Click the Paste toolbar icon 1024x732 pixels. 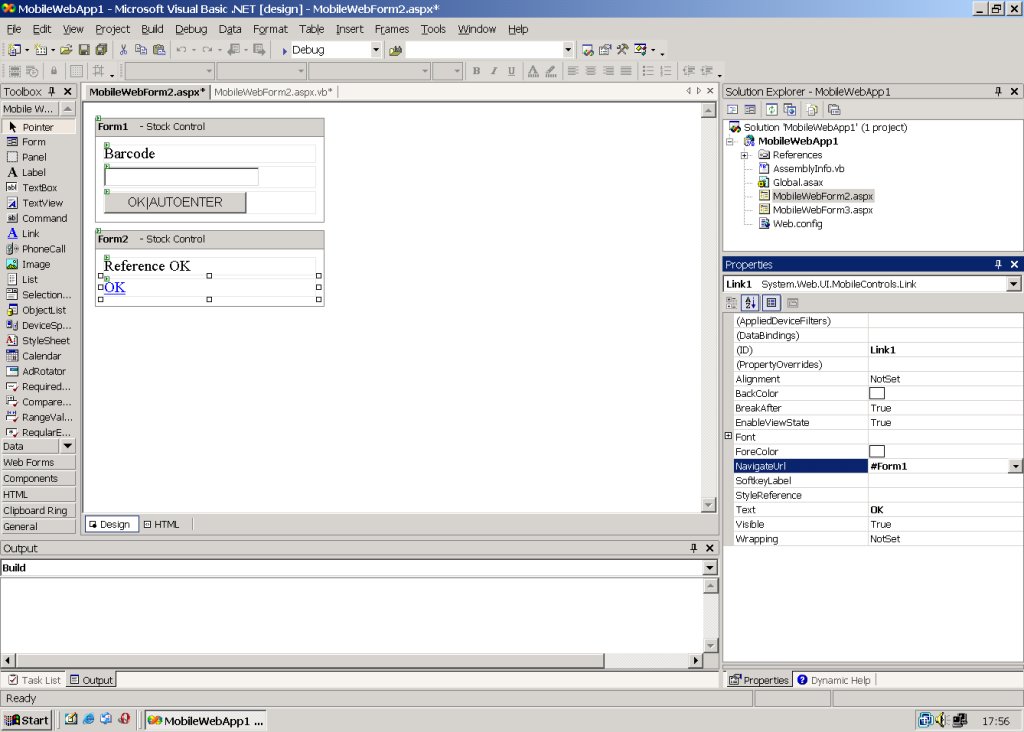point(159,50)
